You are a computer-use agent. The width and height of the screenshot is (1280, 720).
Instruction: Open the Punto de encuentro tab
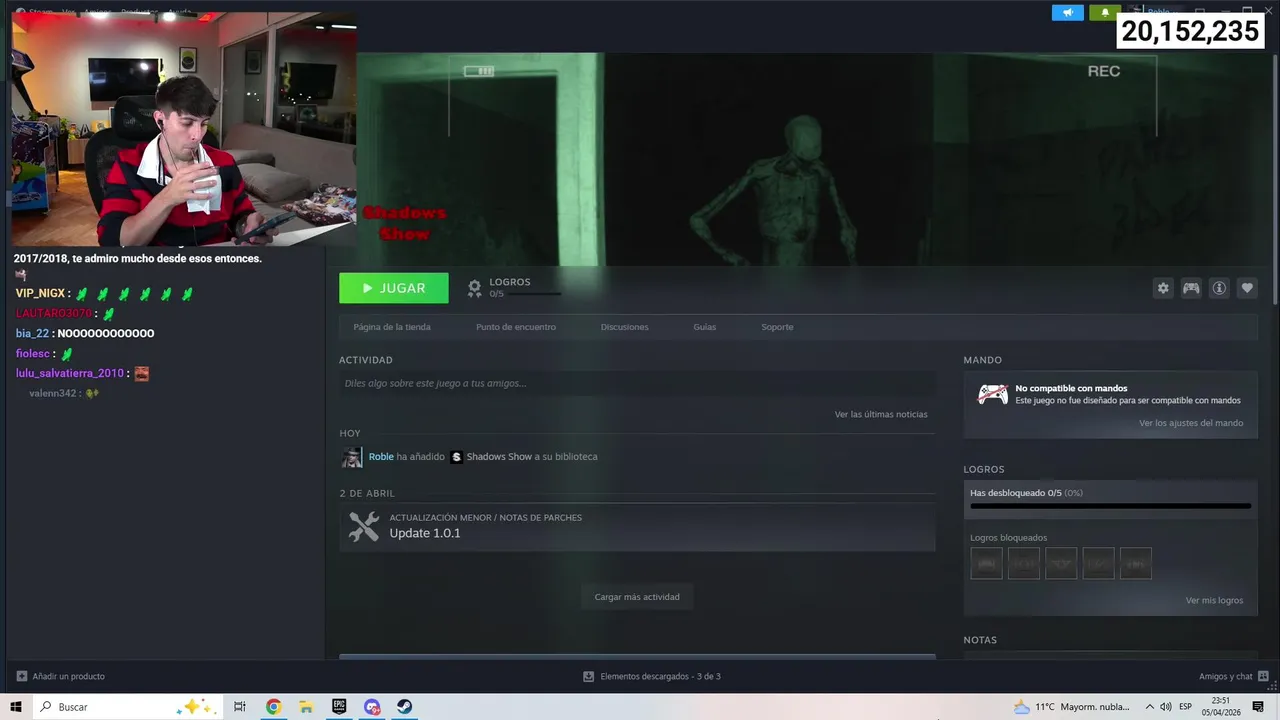tap(516, 327)
